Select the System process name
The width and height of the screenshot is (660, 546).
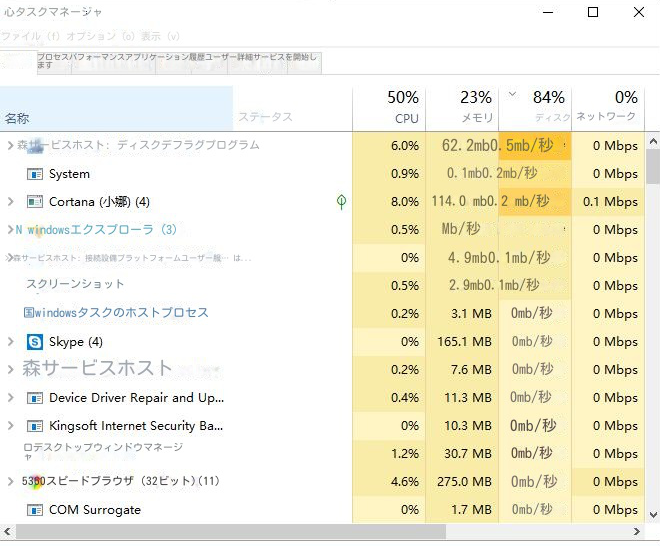point(69,174)
